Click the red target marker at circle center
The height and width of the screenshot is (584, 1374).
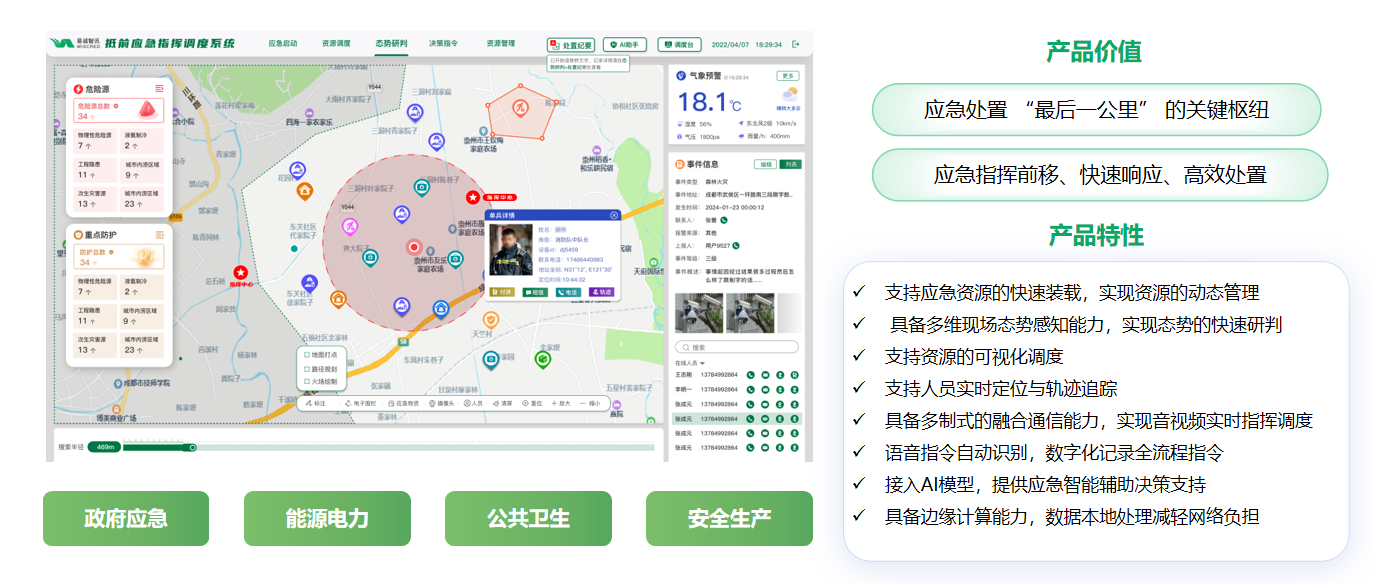coord(414,247)
